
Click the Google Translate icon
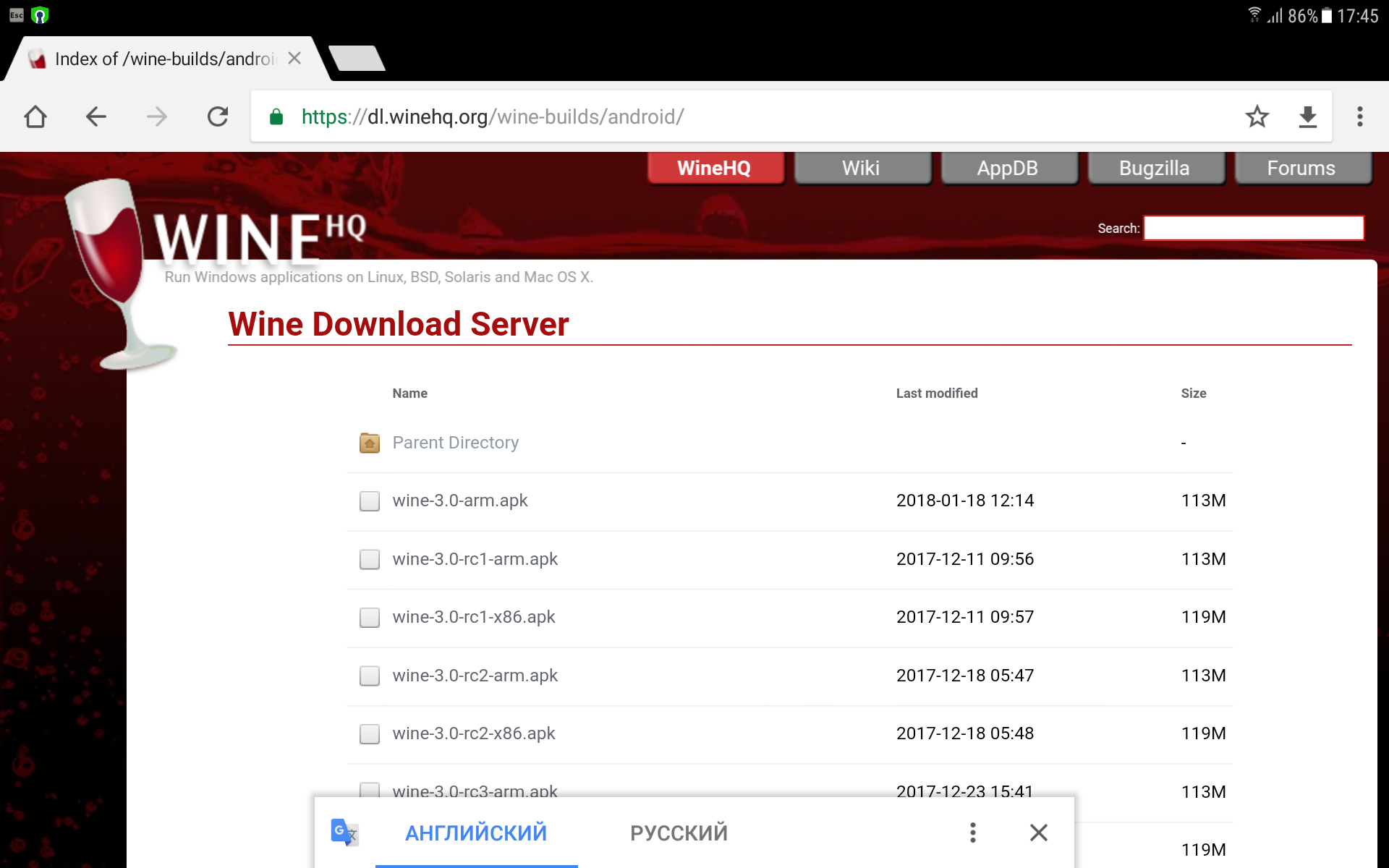(344, 833)
